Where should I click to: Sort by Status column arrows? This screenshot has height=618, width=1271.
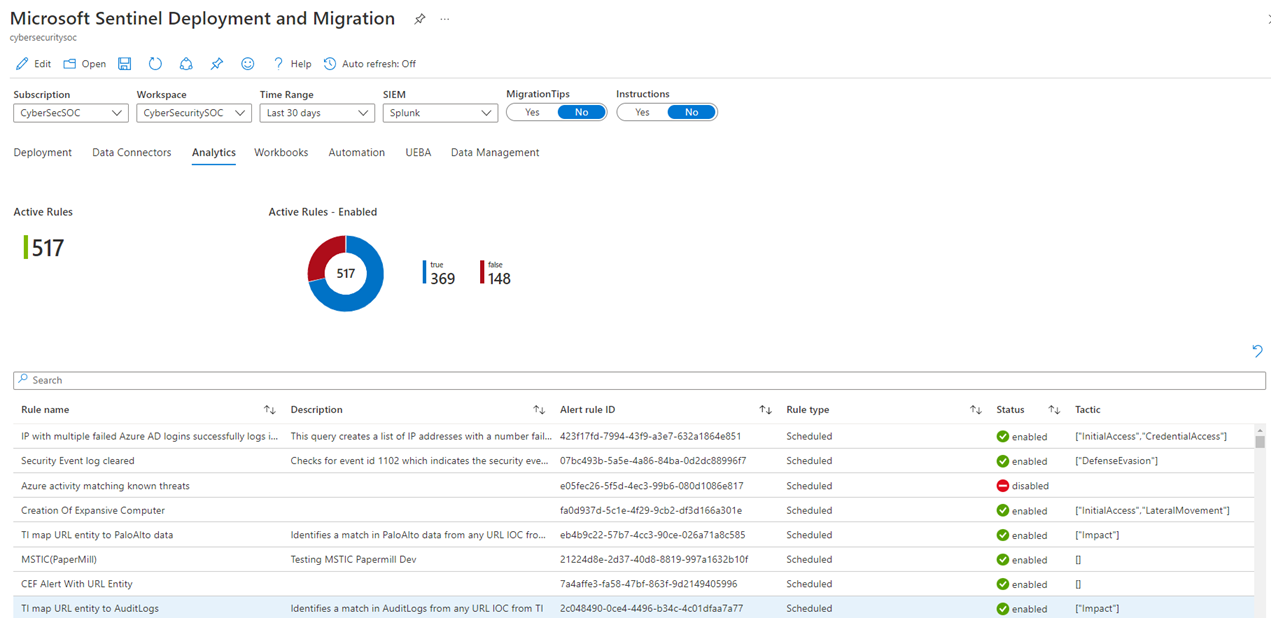(x=1054, y=410)
